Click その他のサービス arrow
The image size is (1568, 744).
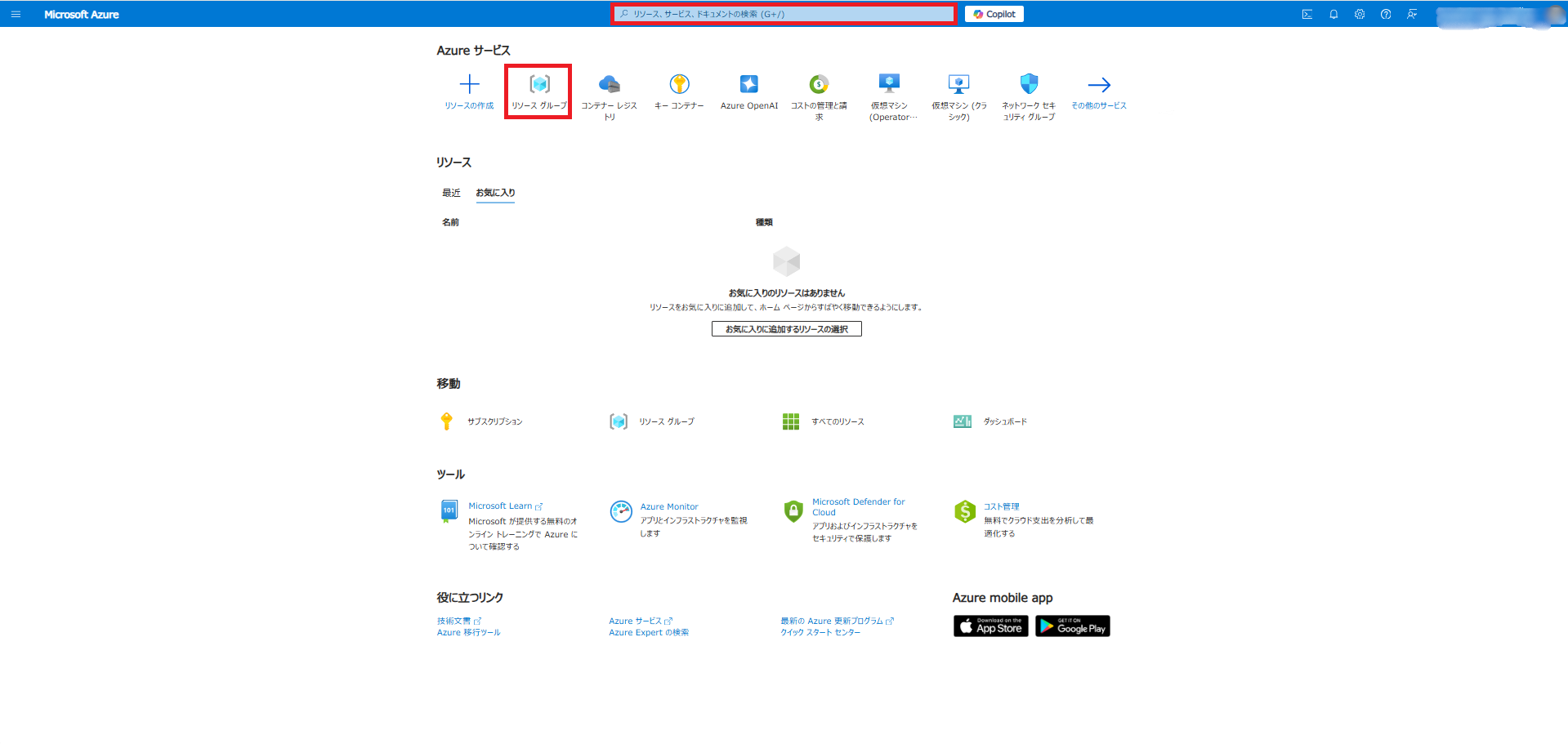pyautogui.click(x=1099, y=84)
